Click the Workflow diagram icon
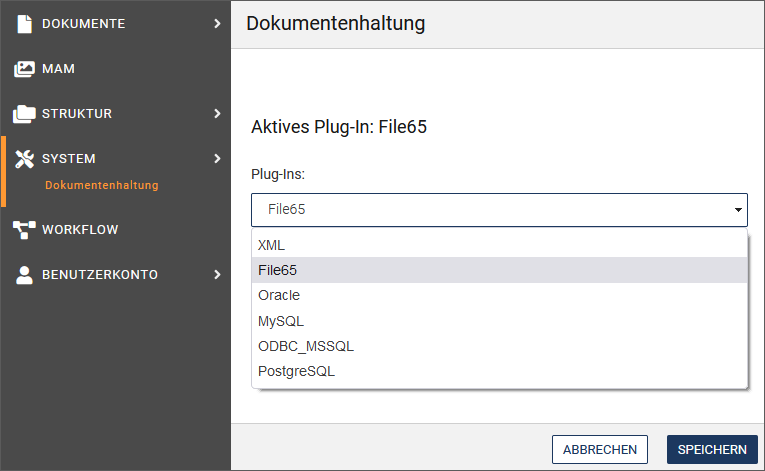Viewport: 765px width, 471px height. coord(24,229)
